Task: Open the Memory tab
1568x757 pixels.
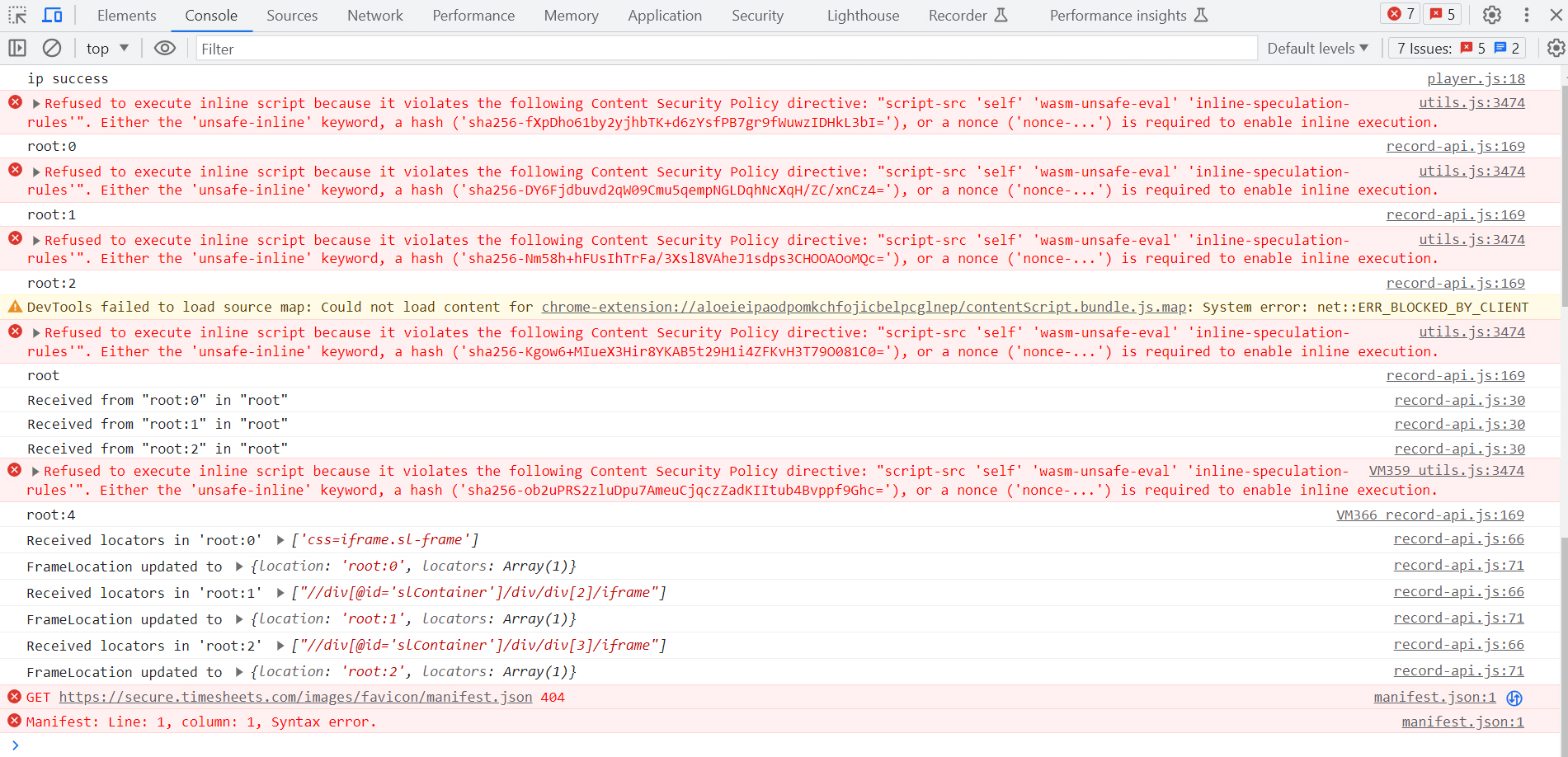Action: [x=571, y=16]
